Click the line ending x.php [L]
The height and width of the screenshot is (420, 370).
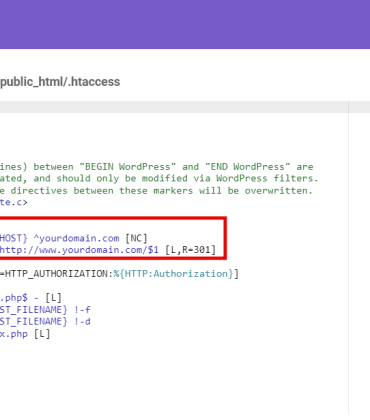(x=25, y=333)
